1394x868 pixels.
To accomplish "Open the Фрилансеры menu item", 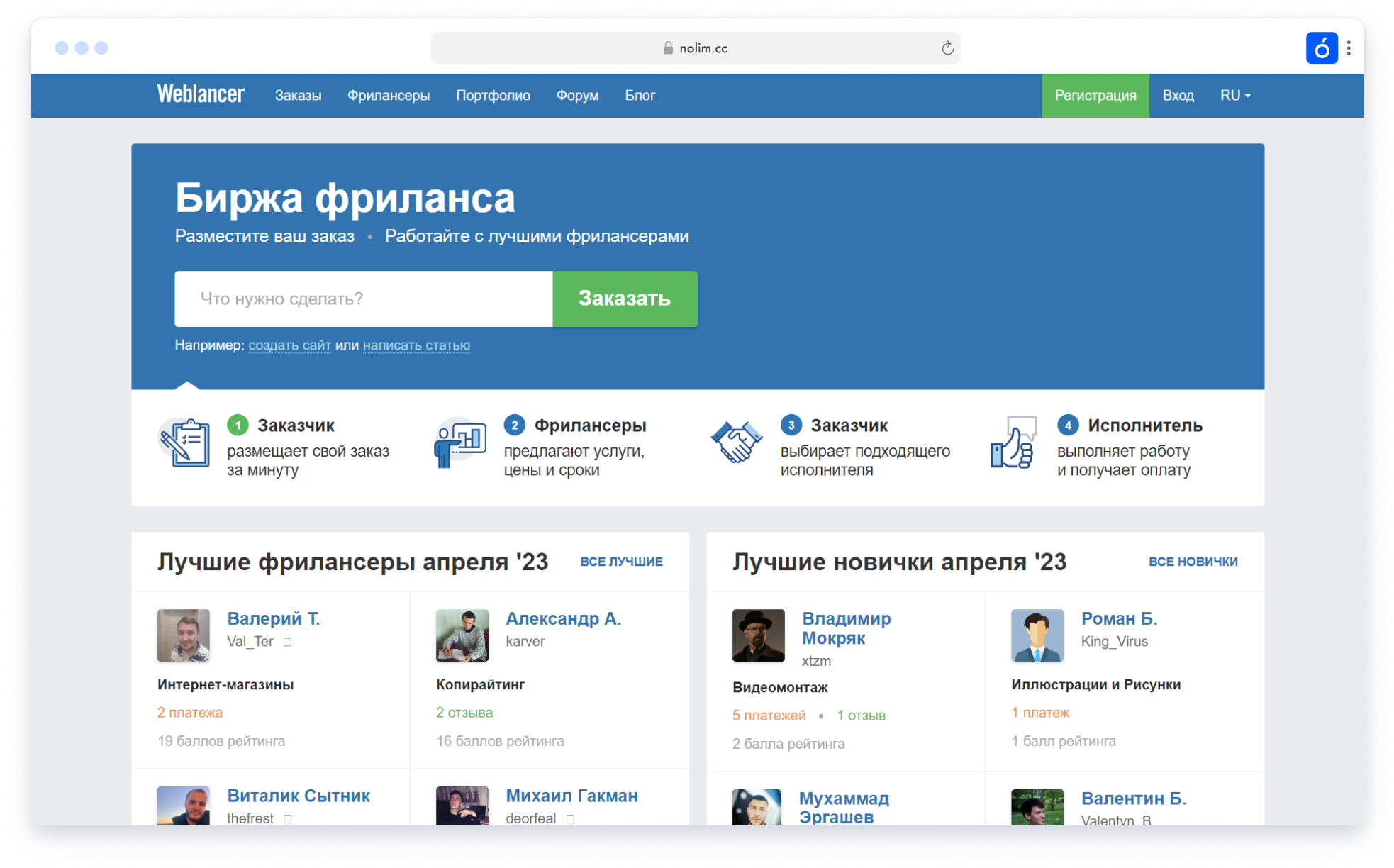I will [x=388, y=95].
